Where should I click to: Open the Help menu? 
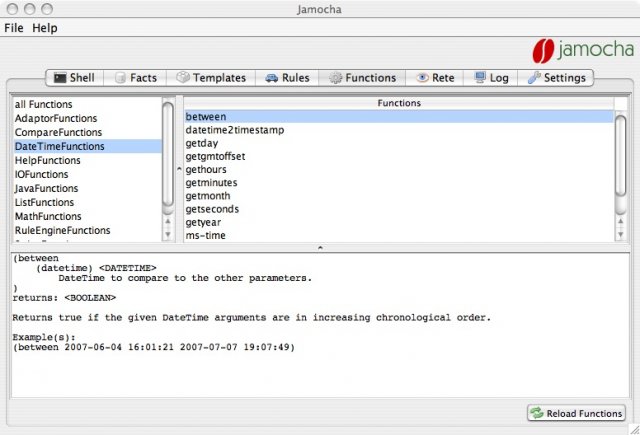[45, 28]
